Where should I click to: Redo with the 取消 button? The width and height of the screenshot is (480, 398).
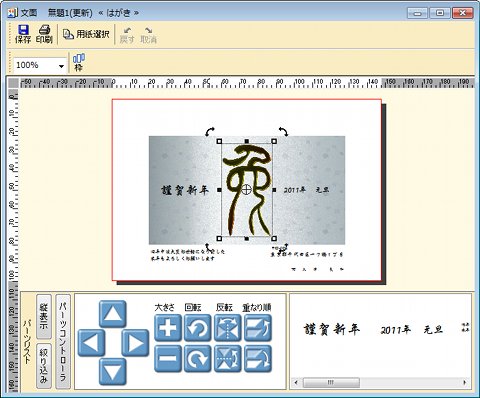[148, 35]
